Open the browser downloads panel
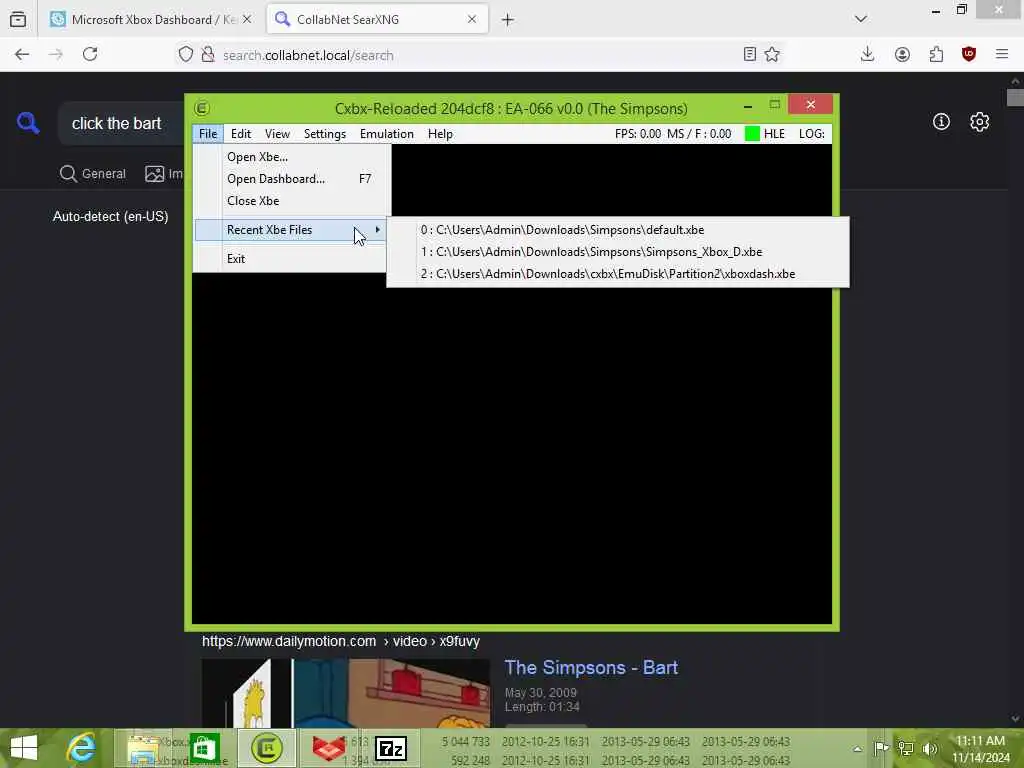This screenshot has height=768, width=1024. pos(867,54)
